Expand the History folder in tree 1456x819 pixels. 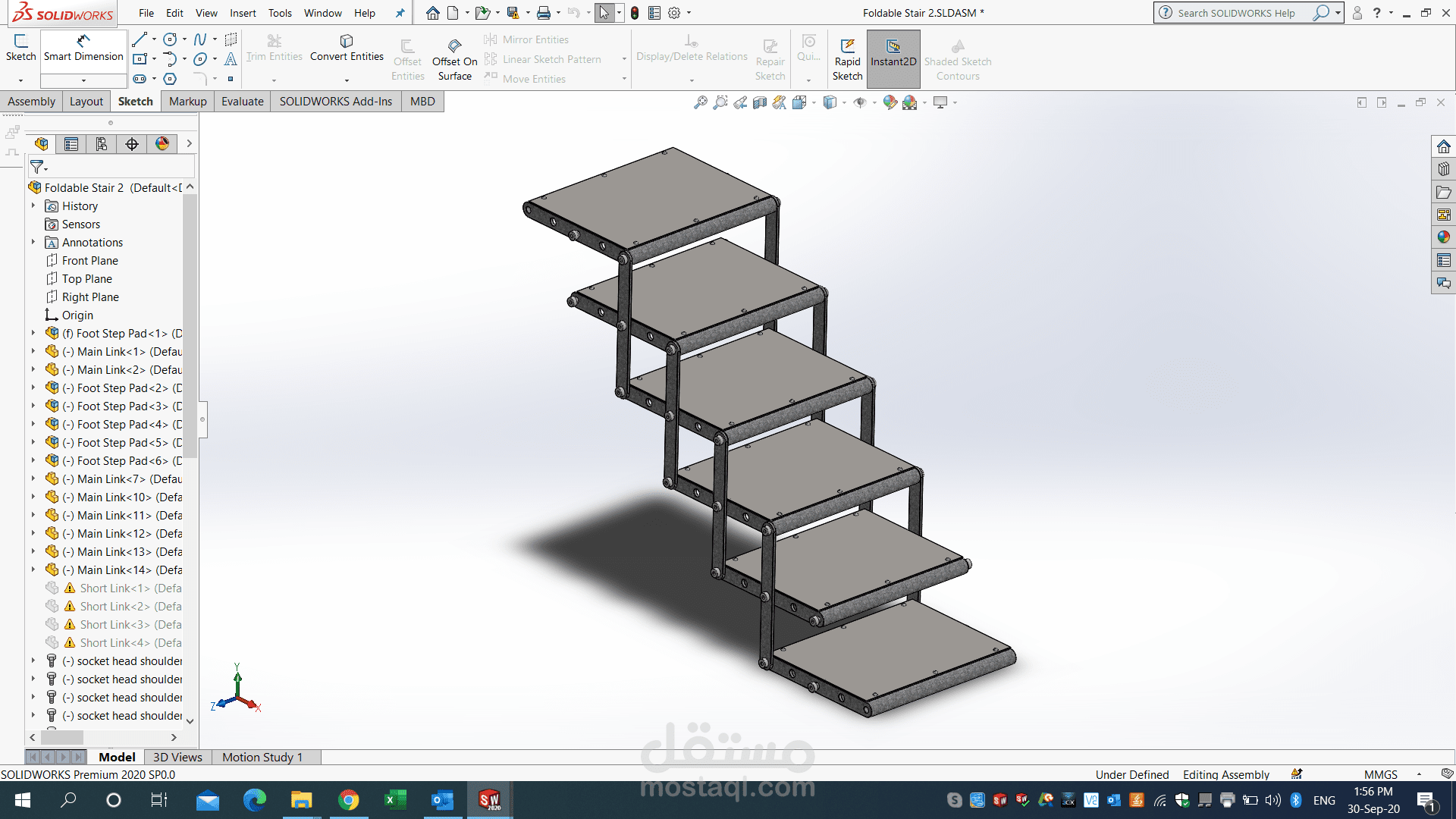click(x=33, y=206)
